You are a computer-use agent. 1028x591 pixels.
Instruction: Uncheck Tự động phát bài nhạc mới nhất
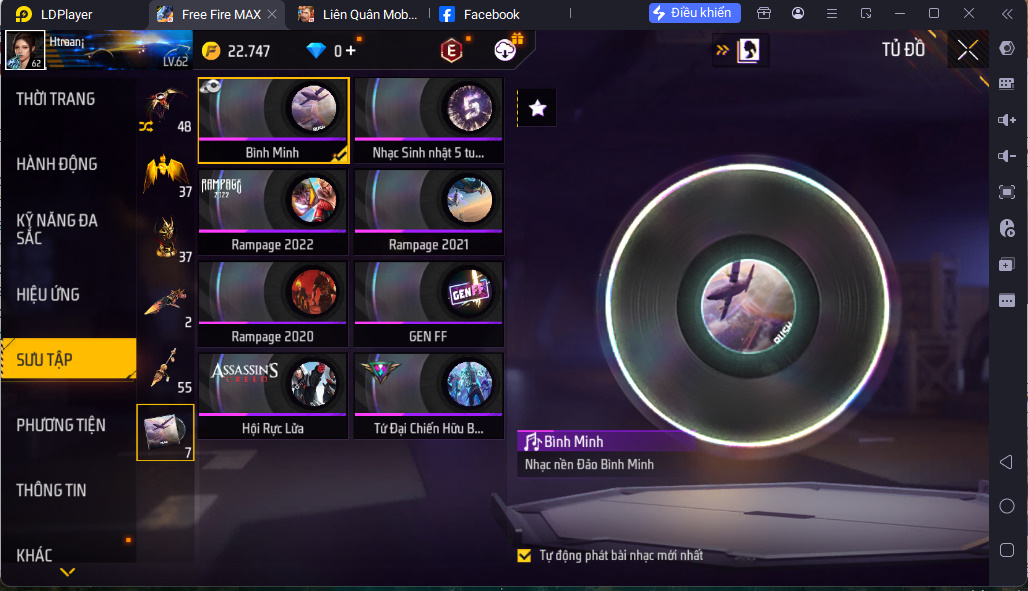click(524, 556)
